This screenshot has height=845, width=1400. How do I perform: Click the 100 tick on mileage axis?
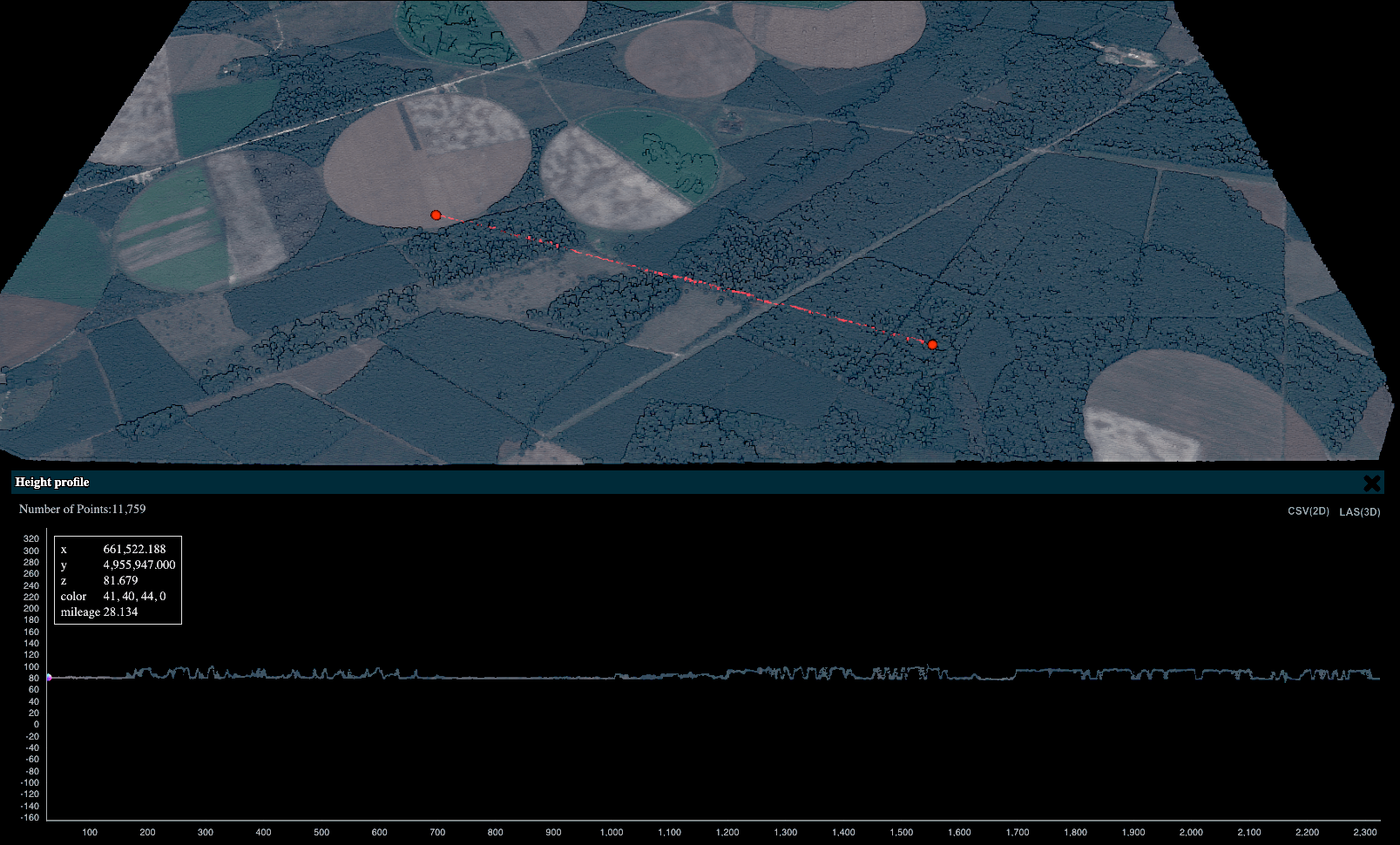pyautogui.click(x=90, y=832)
